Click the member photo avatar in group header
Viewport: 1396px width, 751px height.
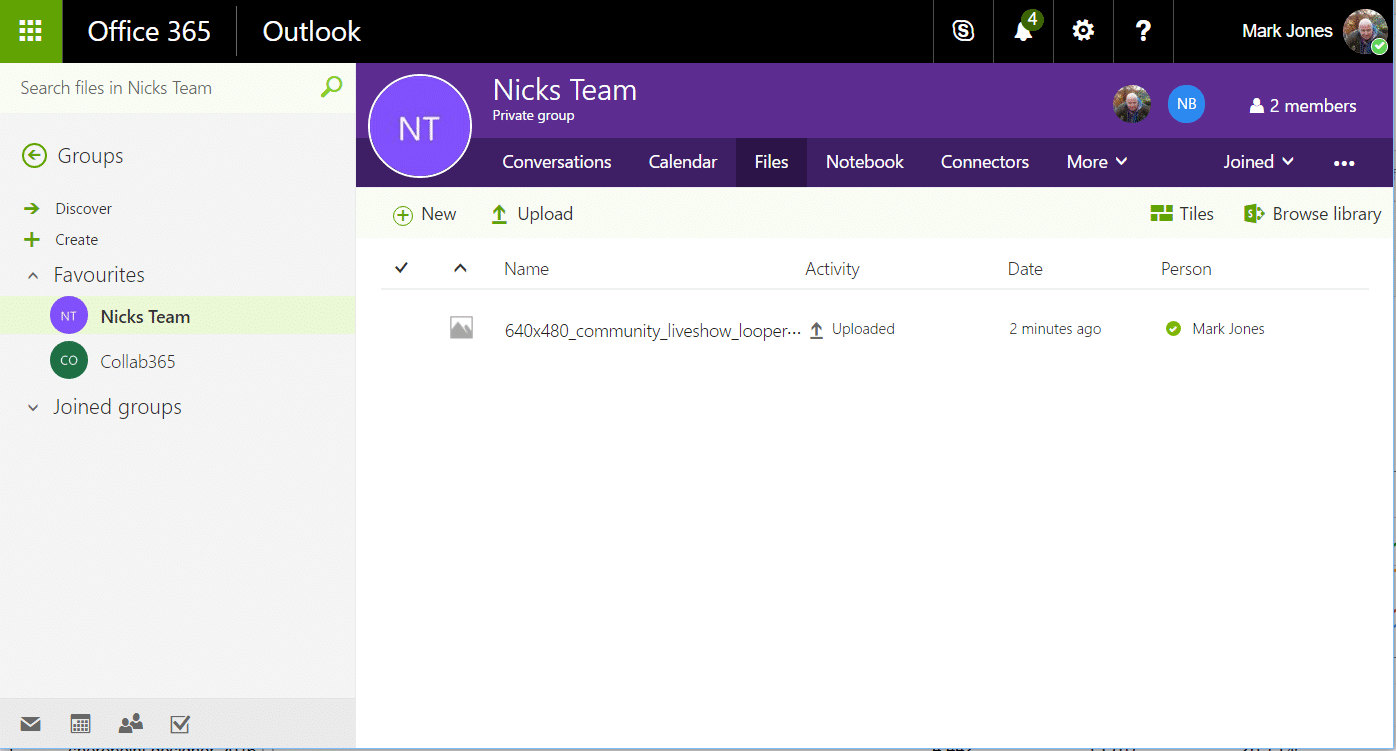[1132, 104]
